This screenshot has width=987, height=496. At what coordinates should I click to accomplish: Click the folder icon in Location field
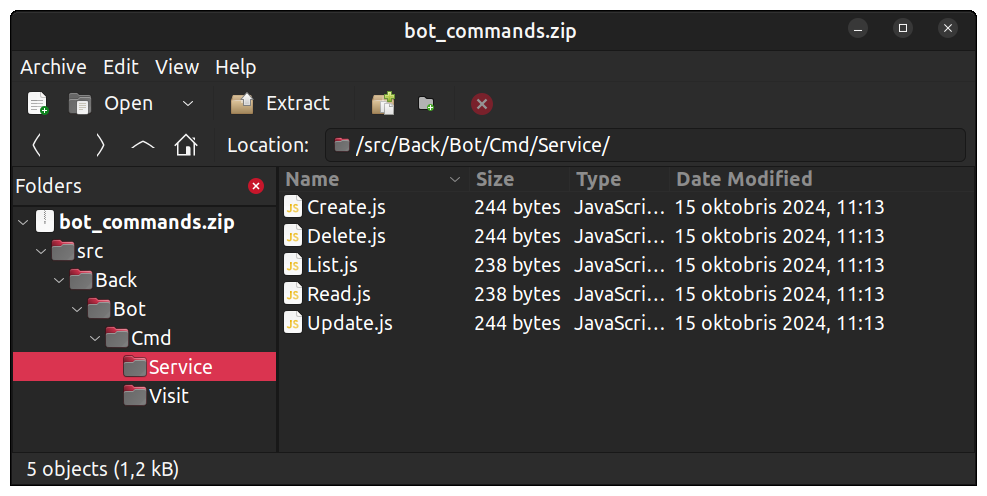[342, 145]
